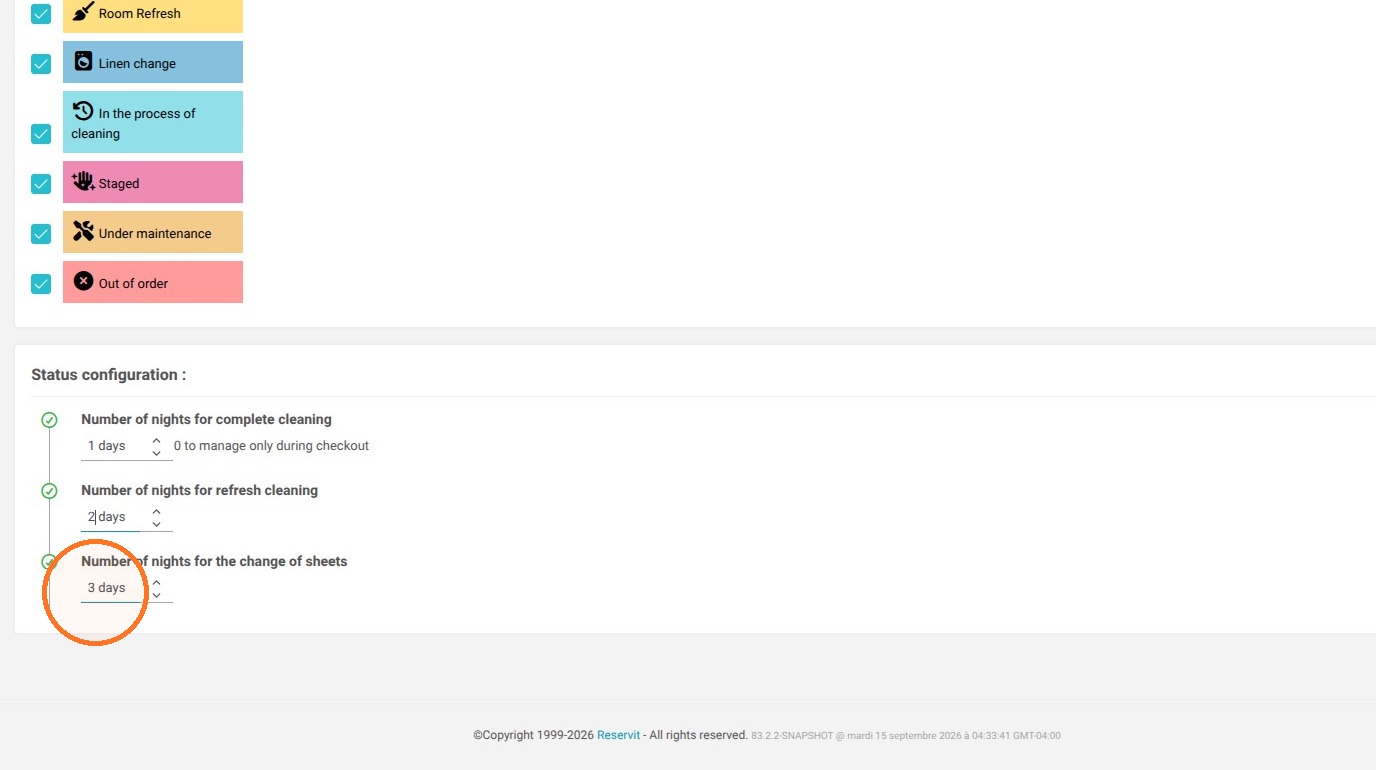Click the "Linen change" label text
Screen dimensions: 1376x770
click(137, 64)
